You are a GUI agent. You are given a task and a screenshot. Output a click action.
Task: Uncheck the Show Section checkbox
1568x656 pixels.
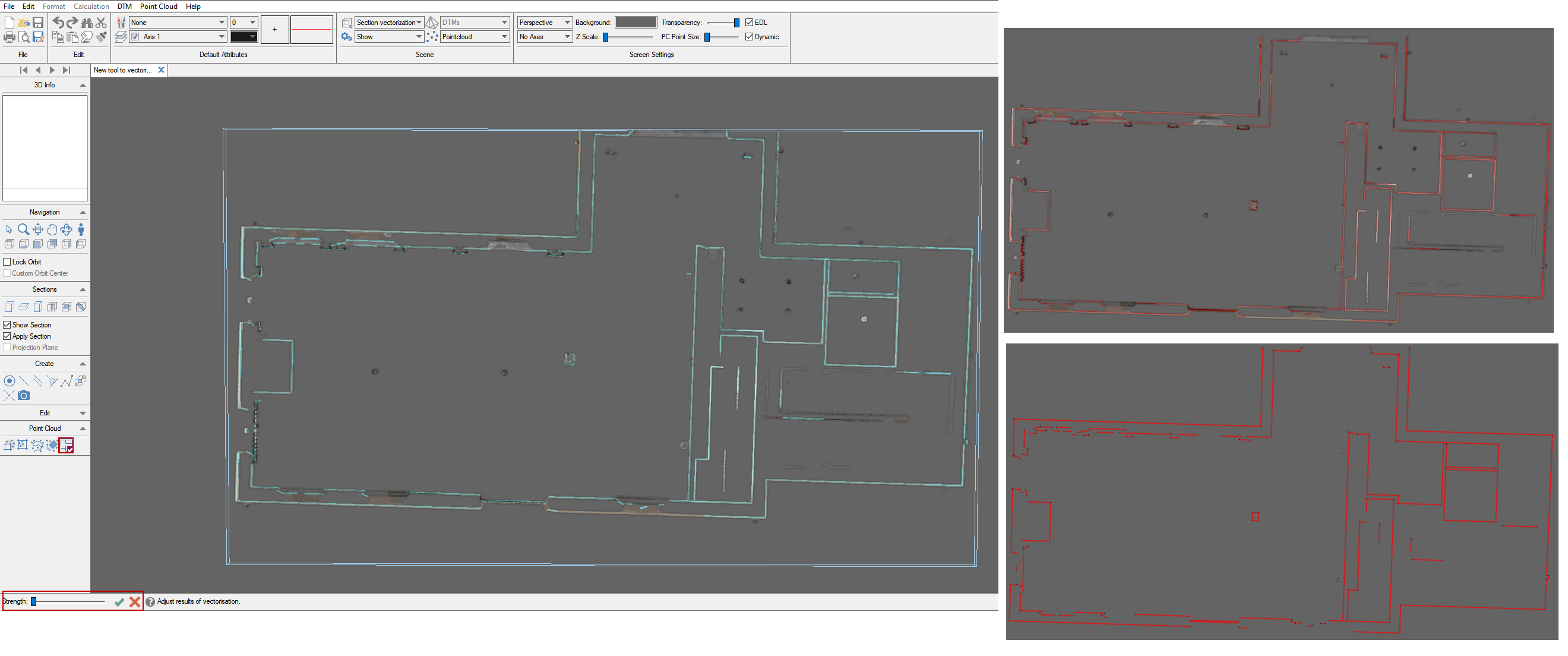tap(7, 325)
